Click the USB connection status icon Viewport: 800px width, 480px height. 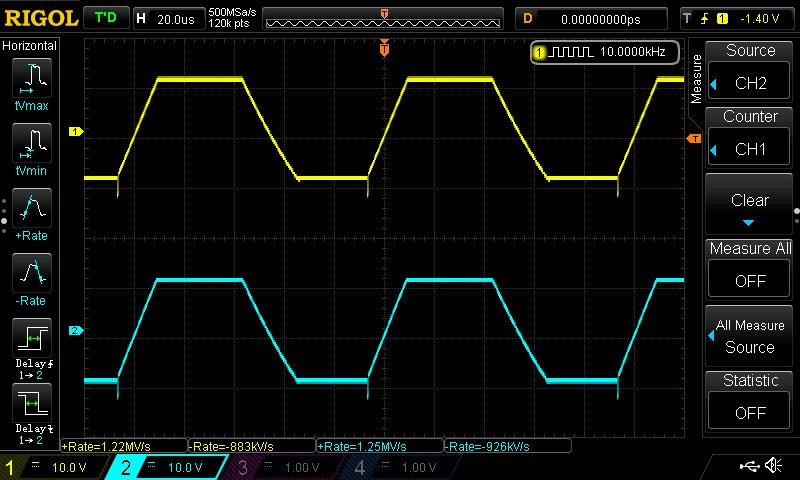point(749,466)
